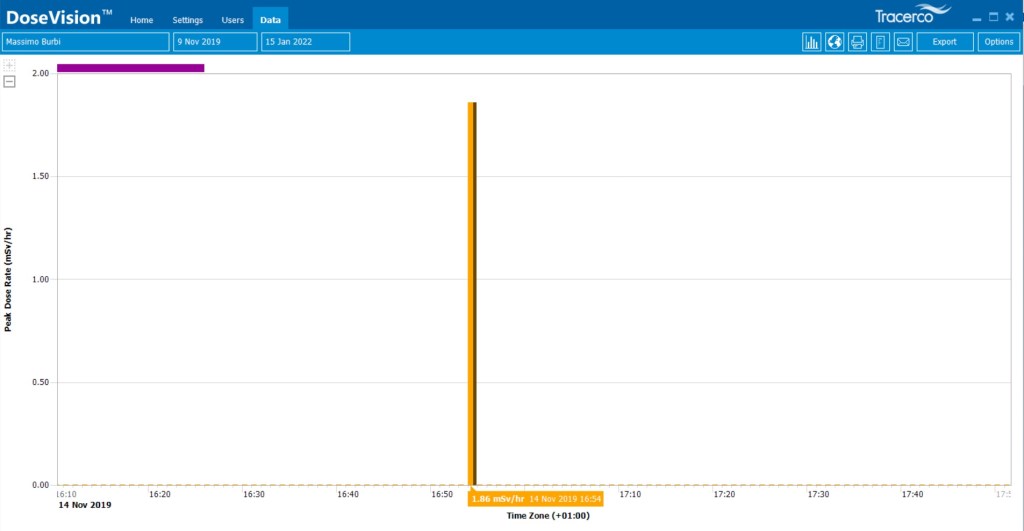Switch to the Settings tab
Viewport: 1024px width, 531px height.
coord(187,20)
